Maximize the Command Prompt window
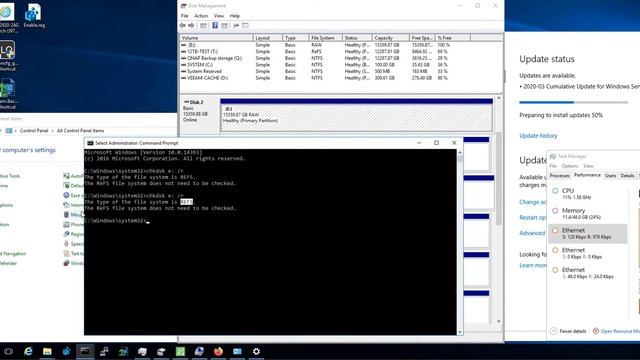Viewport: 640px width, 360px height. tap(436, 143)
